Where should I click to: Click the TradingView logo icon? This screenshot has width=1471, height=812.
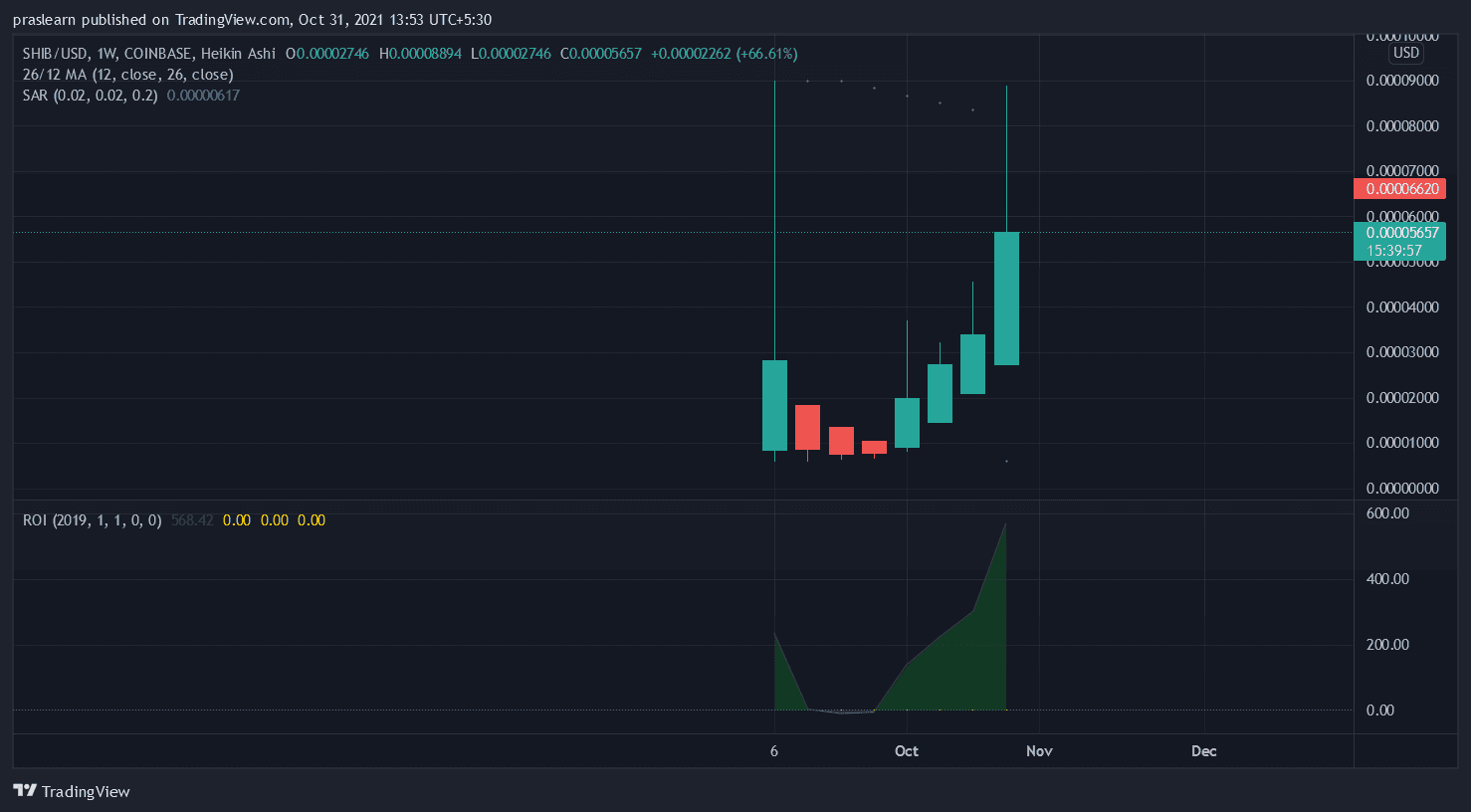[25, 791]
